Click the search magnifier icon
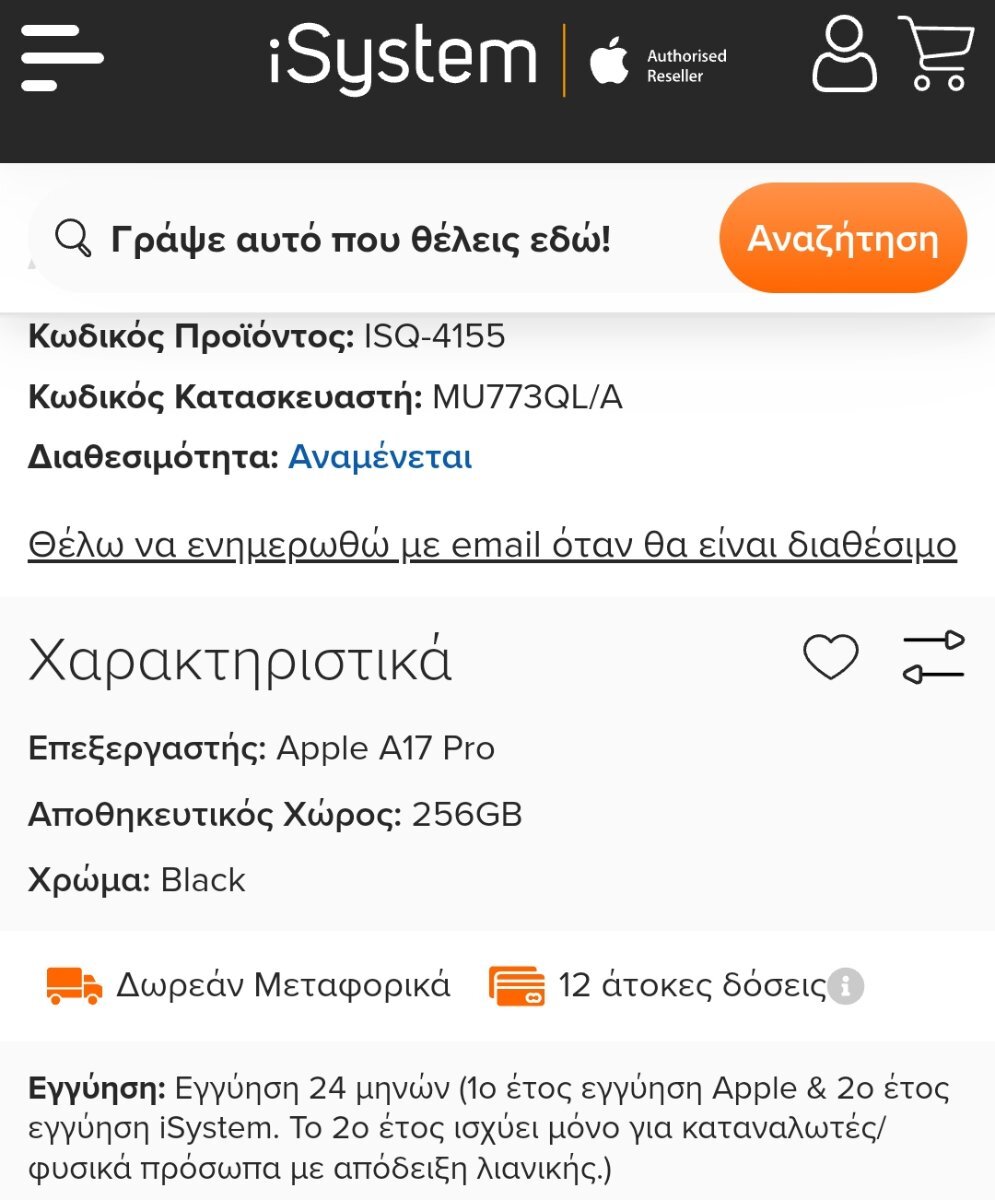The image size is (995, 1200). click(x=73, y=239)
